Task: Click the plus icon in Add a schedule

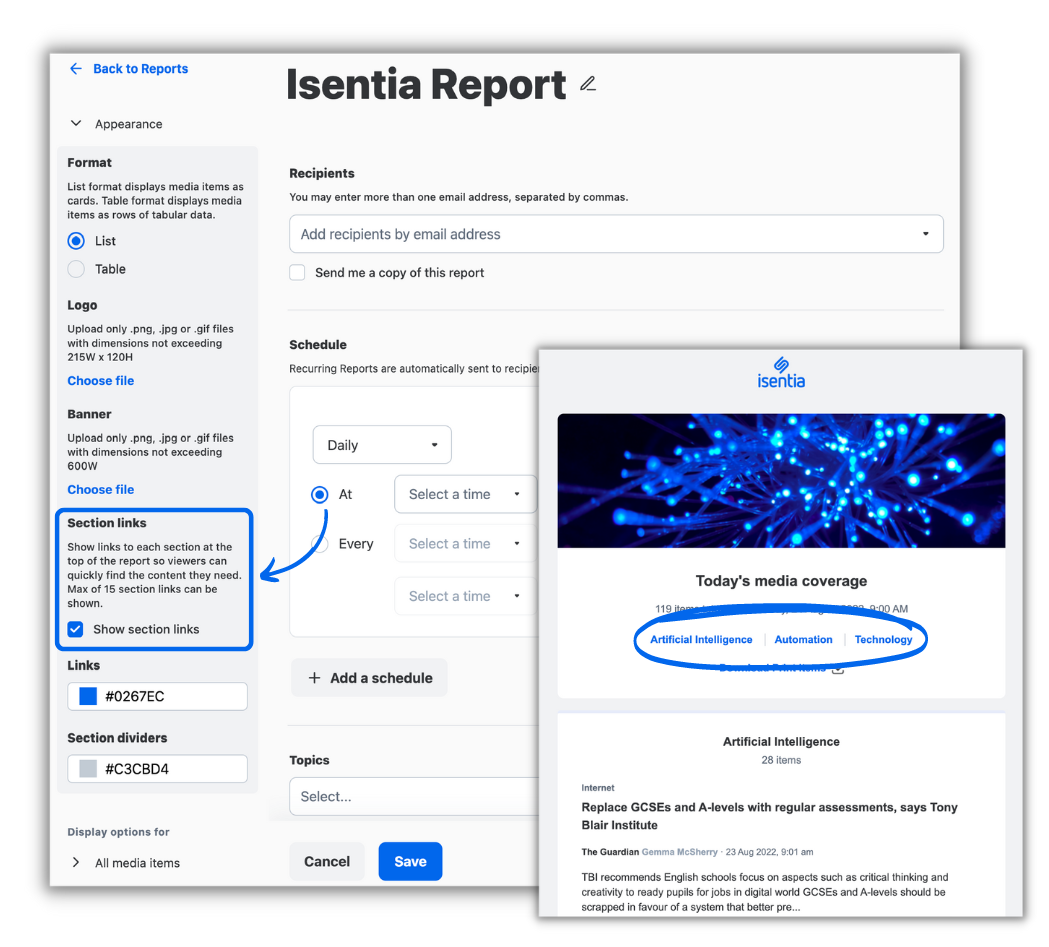Action: tap(314, 678)
